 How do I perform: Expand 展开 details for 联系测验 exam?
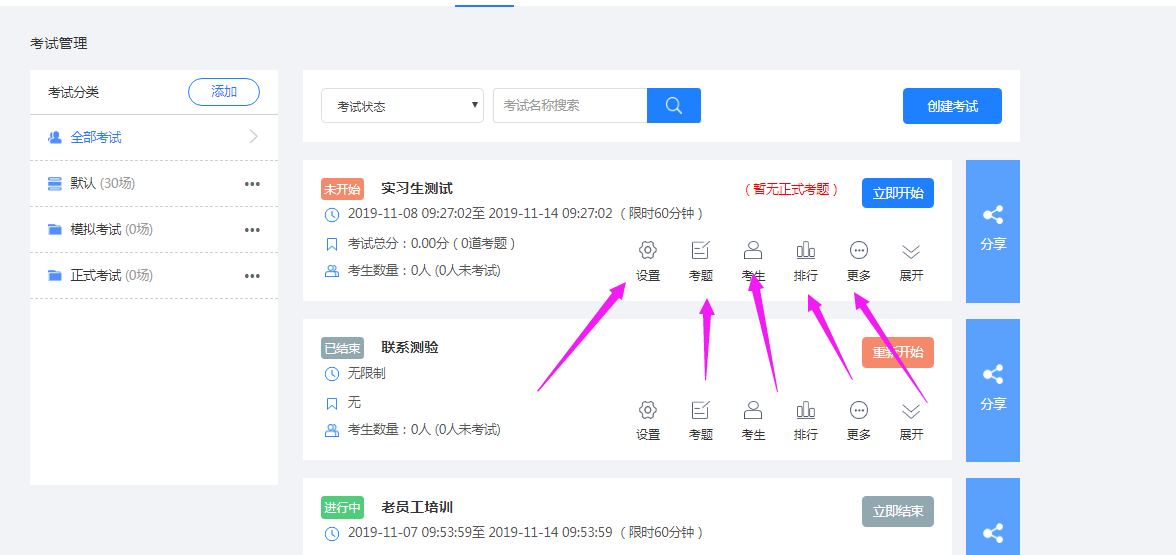click(x=911, y=420)
